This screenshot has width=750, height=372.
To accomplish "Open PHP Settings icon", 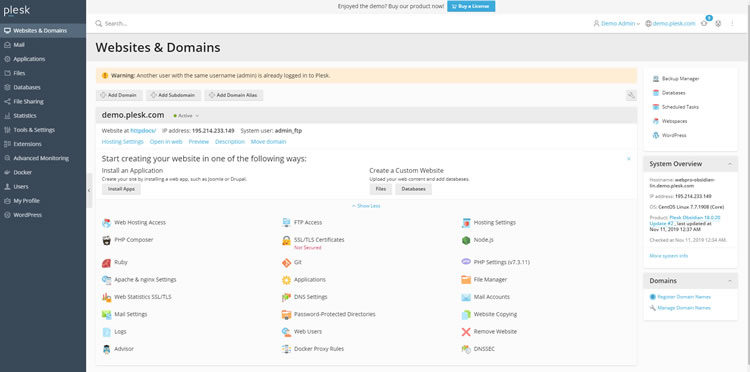I will click(x=466, y=262).
